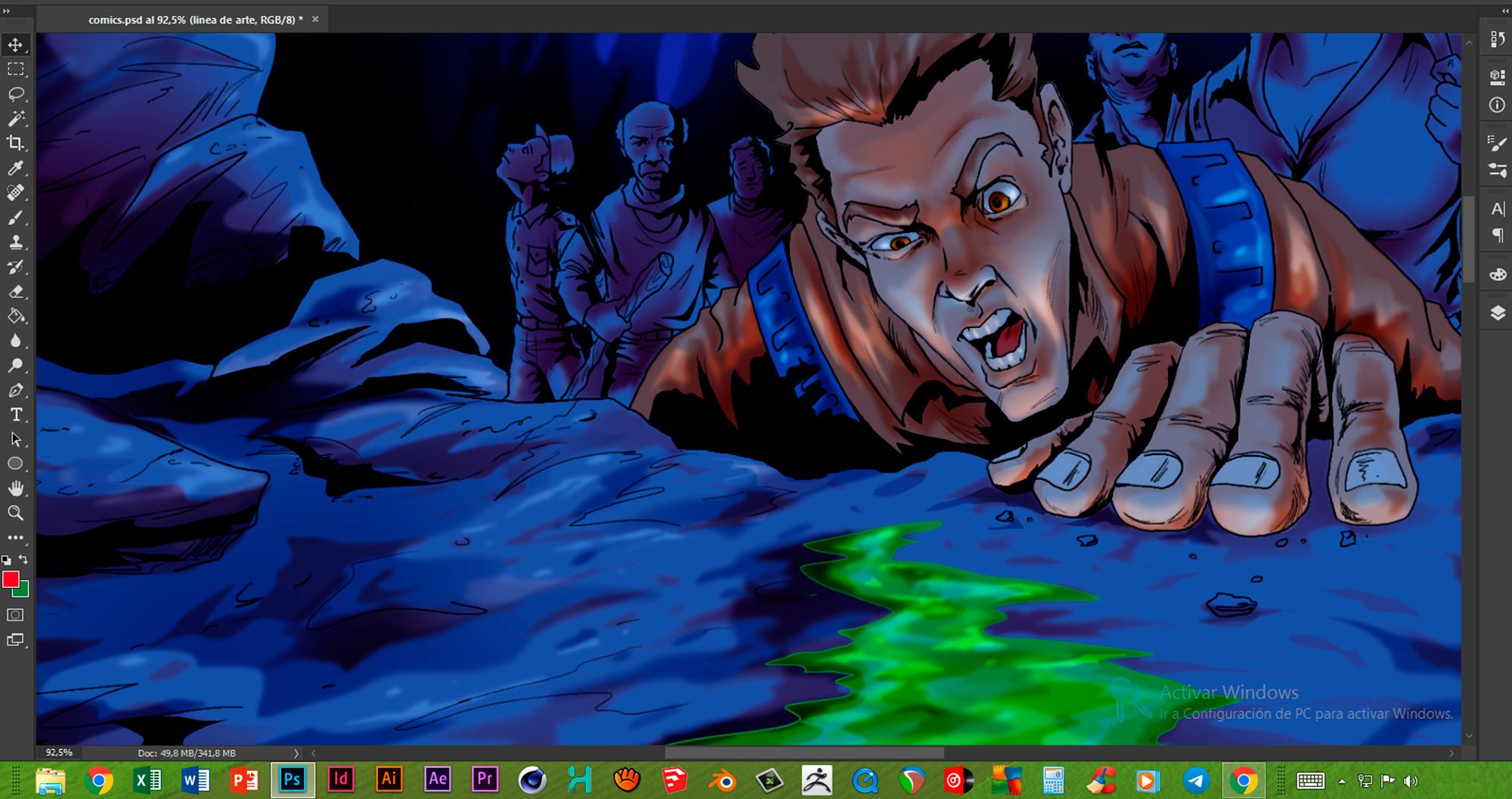The image size is (1512, 799).
Task: Select the Zoom tool
Action: (x=16, y=513)
